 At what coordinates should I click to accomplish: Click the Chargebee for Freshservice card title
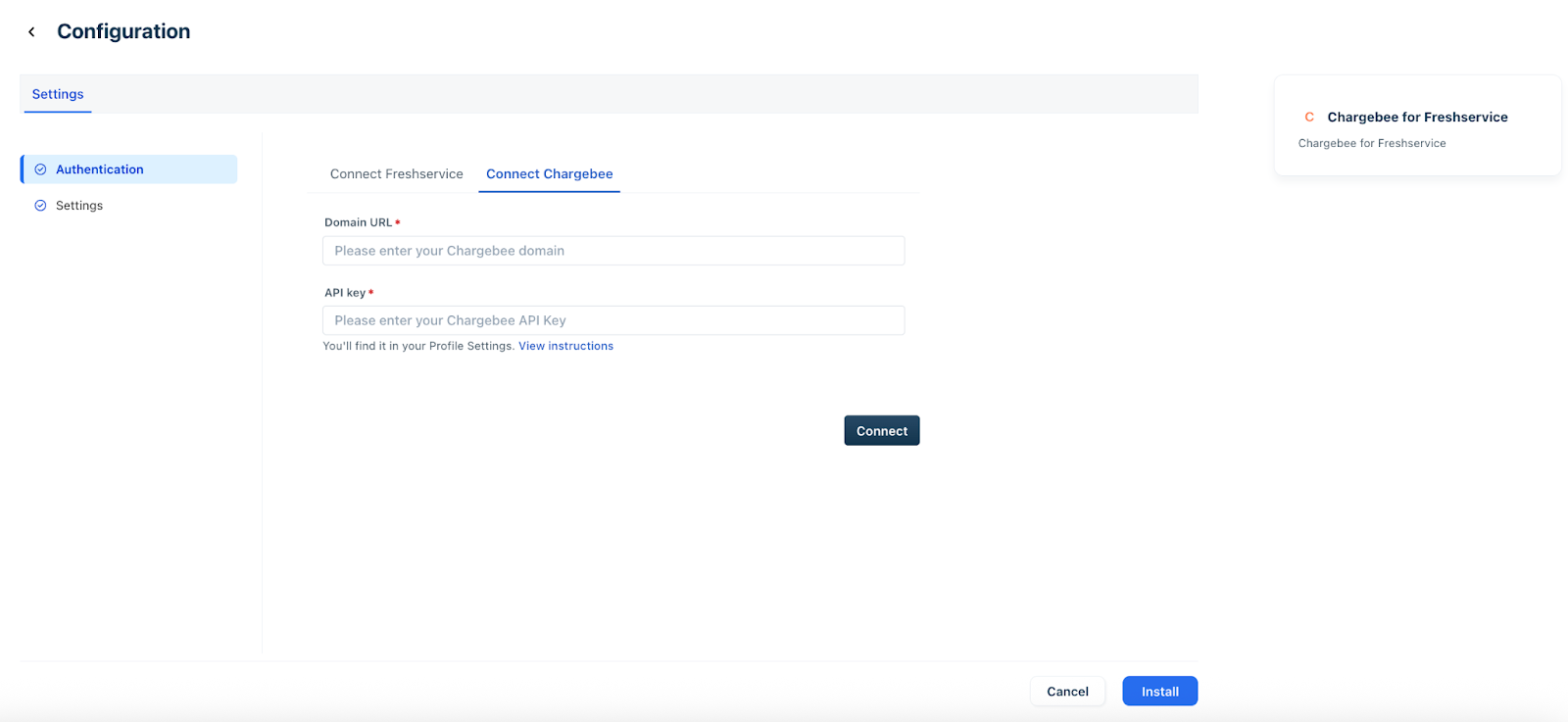1417,118
